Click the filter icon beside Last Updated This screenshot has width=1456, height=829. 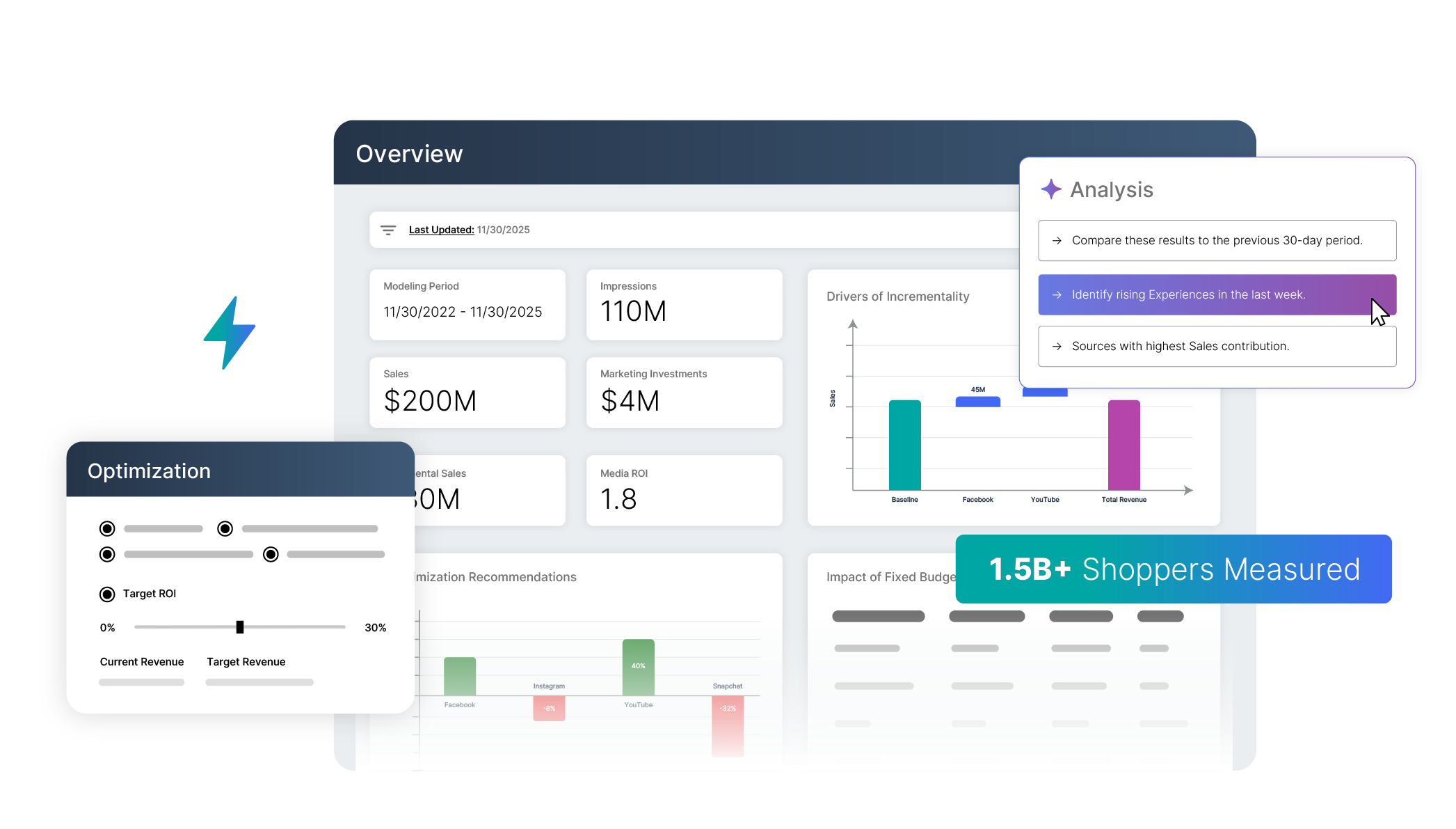[x=388, y=230]
